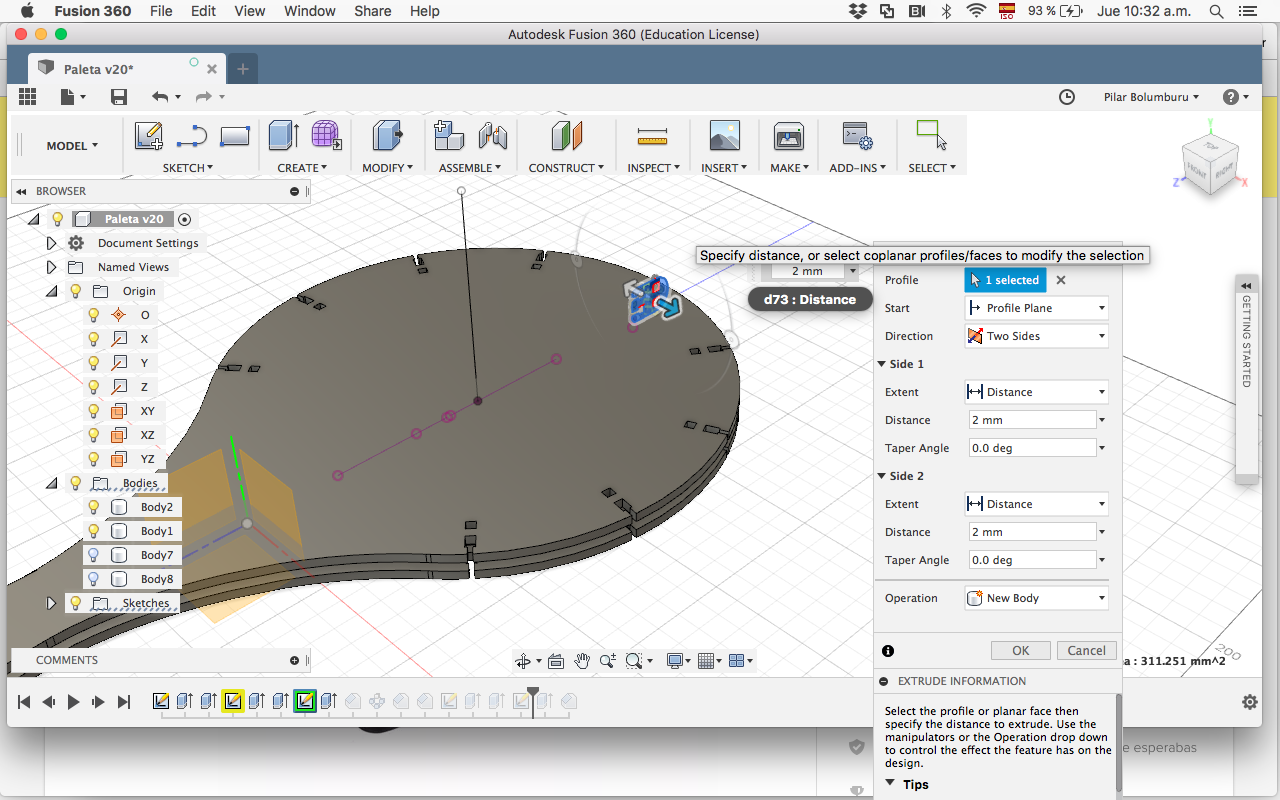Image resolution: width=1280 pixels, height=800 pixels.
Task: Open the Create Form sculpt tool
Action: point(326,136)
